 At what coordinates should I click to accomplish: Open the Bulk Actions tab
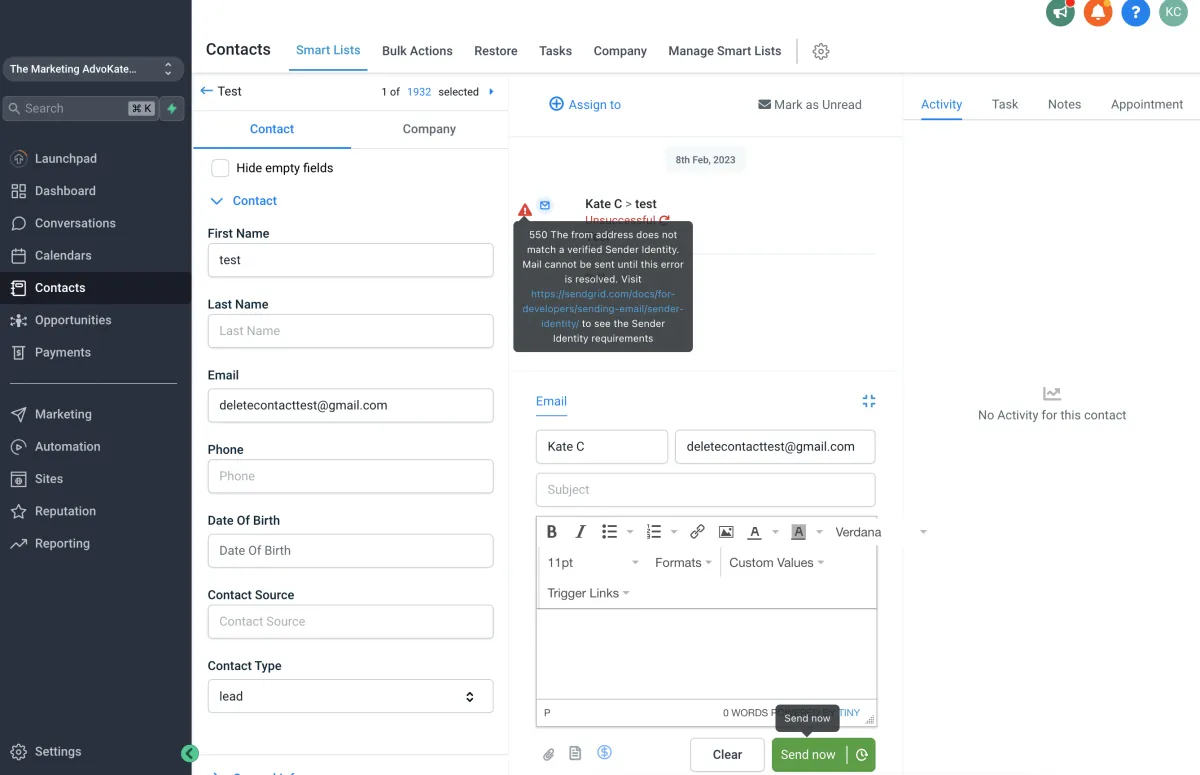(417, 51)
